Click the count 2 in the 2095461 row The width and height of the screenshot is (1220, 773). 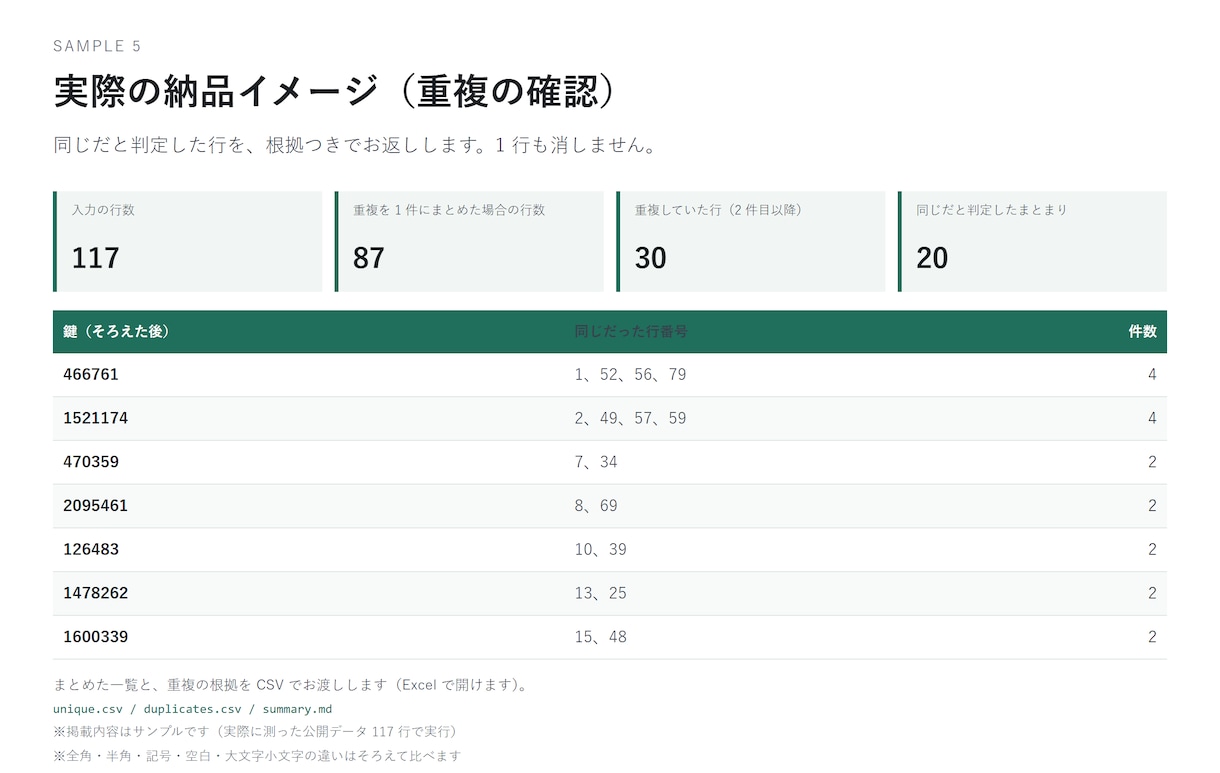click(1152, 506)
